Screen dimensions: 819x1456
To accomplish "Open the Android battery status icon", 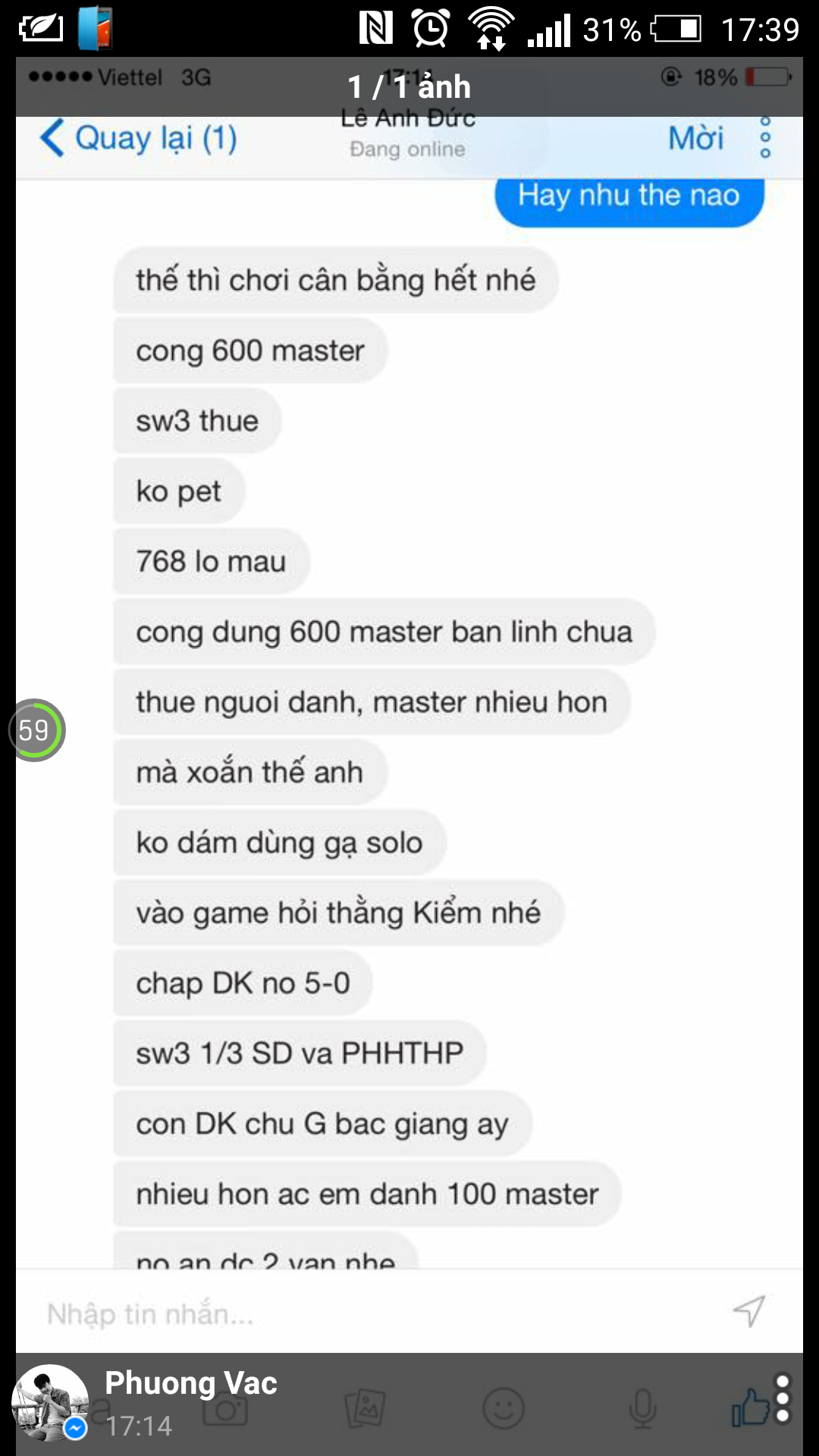I will tap(676, 30).
